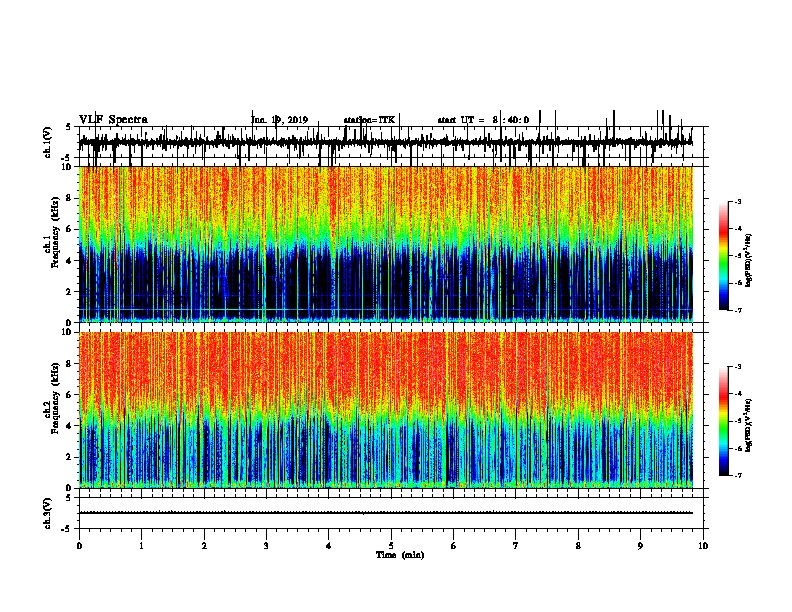Click tick label "10" on the Time axis

[x=703, y=546]
